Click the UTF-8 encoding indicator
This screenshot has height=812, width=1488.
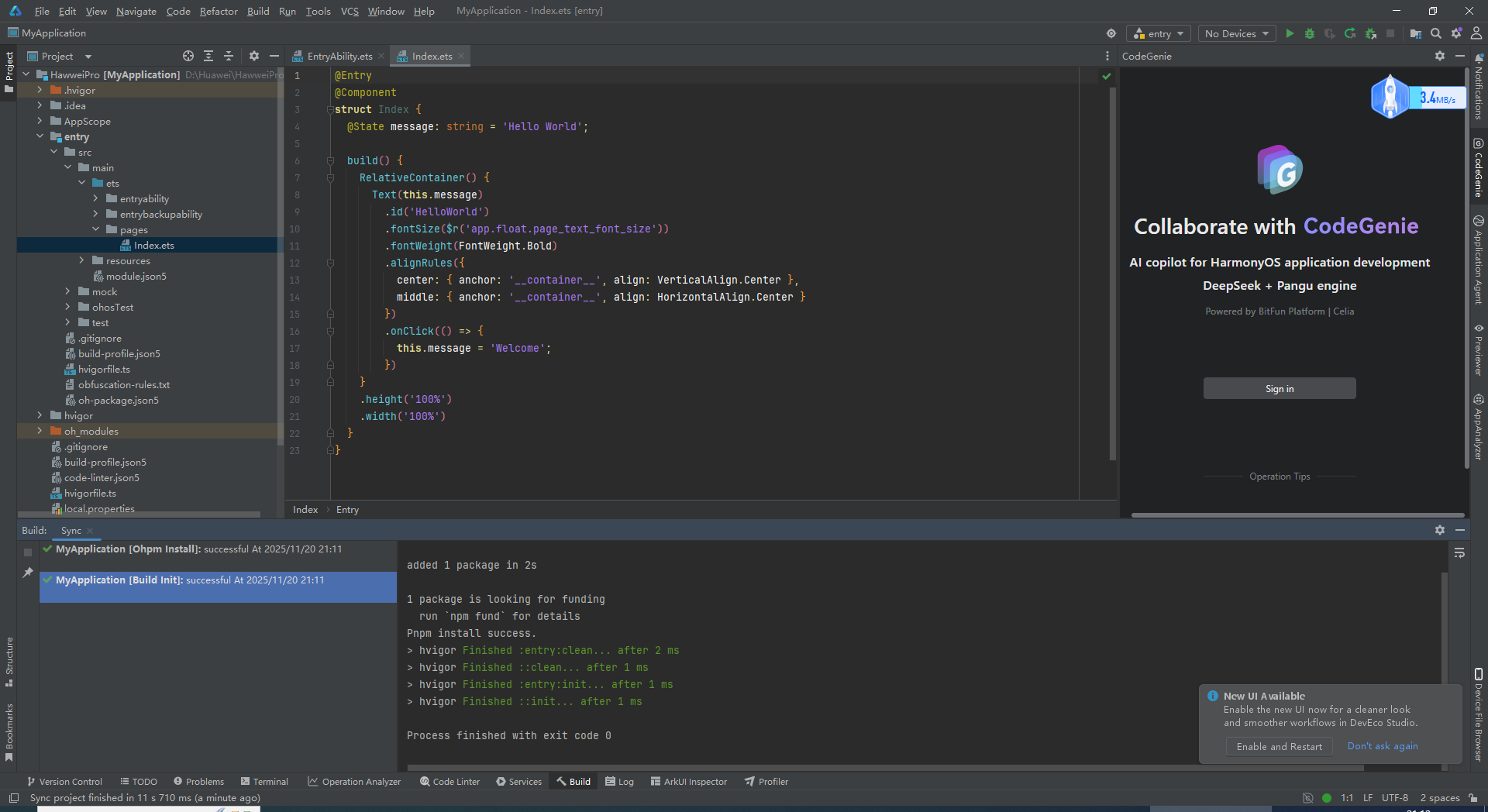(x=1395, y=798)
